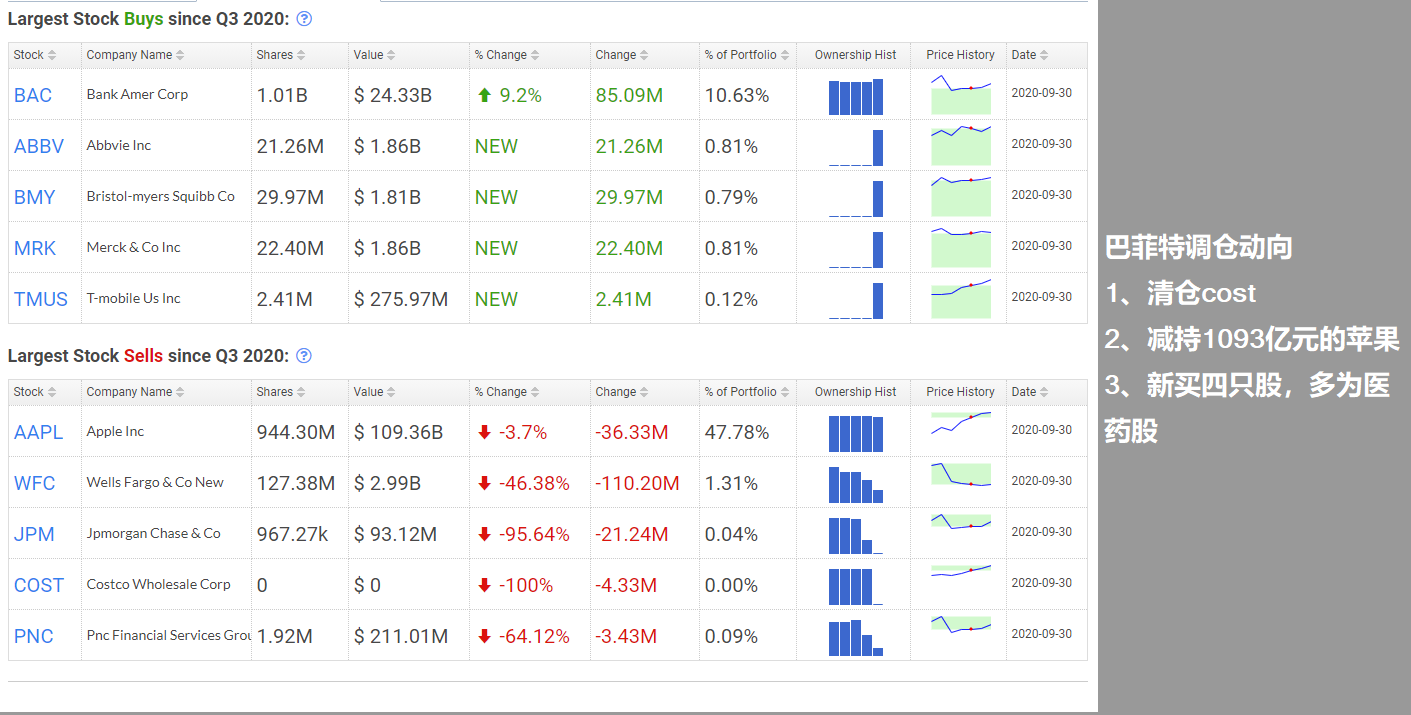Open help icon beside Largest Stock Sells
Screen dimensions: 1411x715
pyautogui.click(x=304, y=356)
